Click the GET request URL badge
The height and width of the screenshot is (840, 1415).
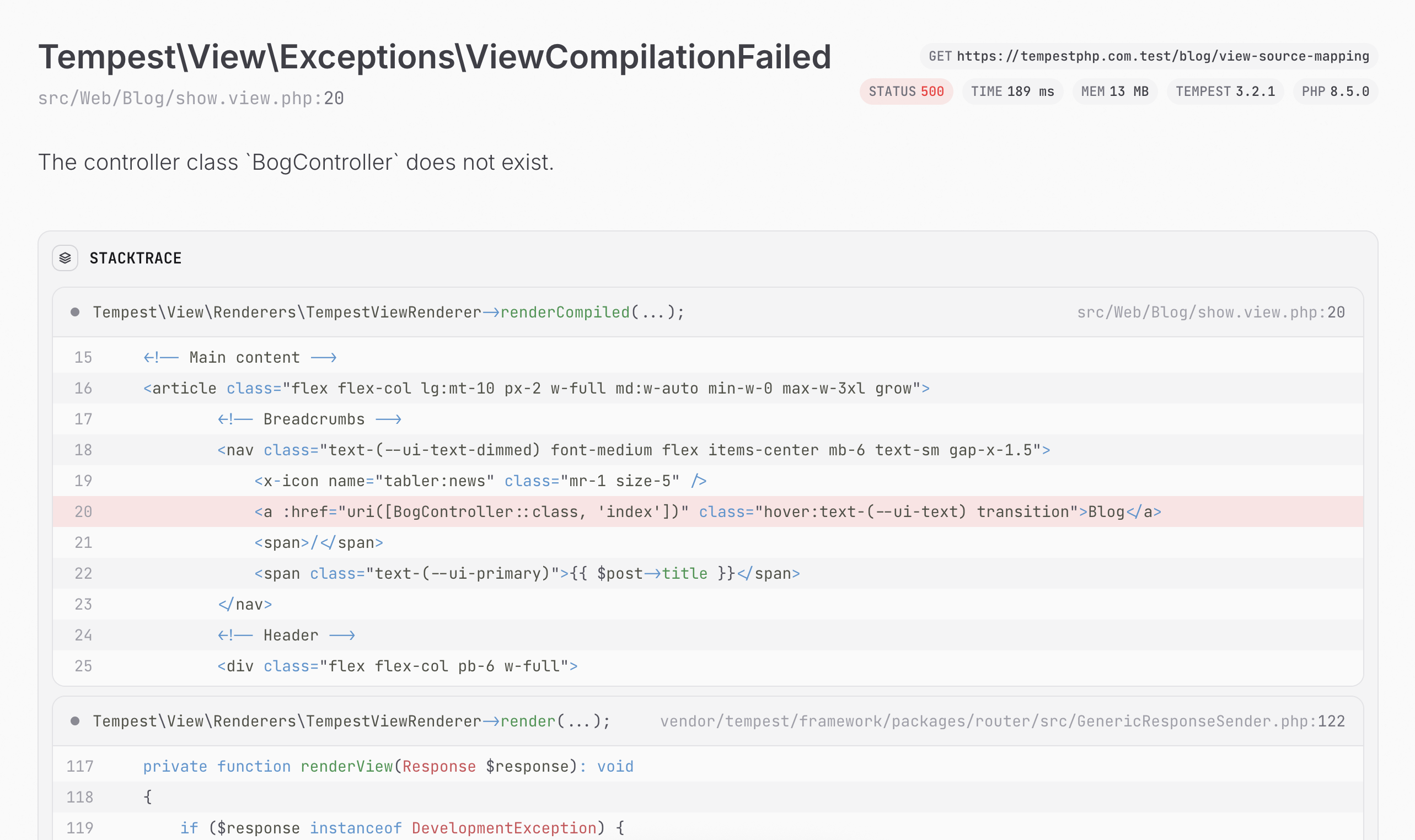coord(1148,57)
